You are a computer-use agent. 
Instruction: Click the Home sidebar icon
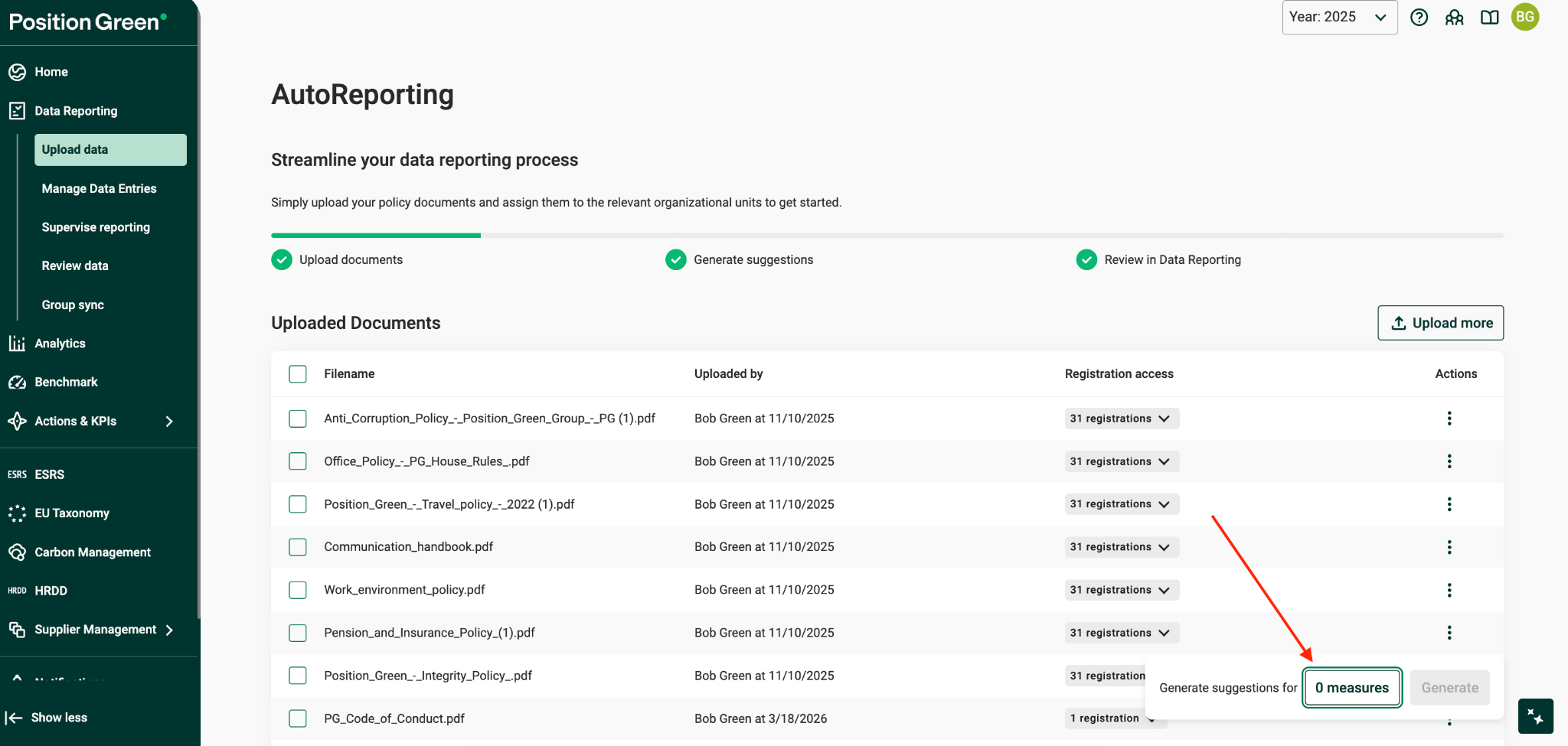pos(17,72)
